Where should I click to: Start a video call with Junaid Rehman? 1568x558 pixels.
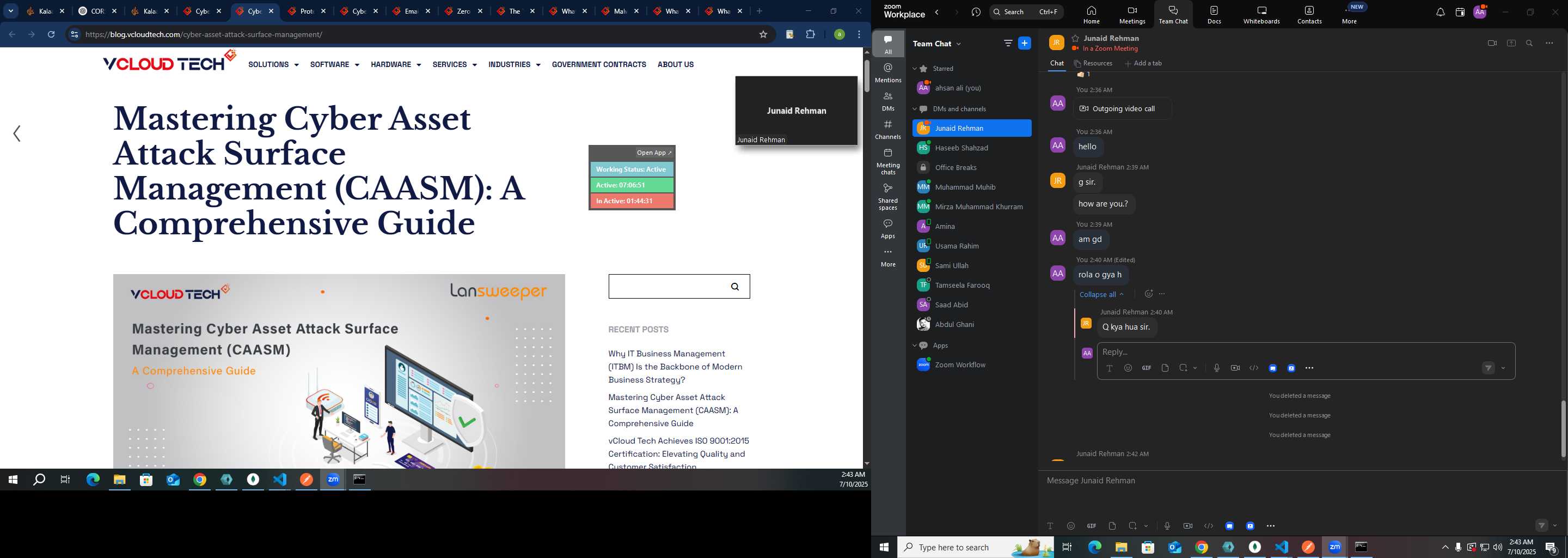[x=1492, y=43]
